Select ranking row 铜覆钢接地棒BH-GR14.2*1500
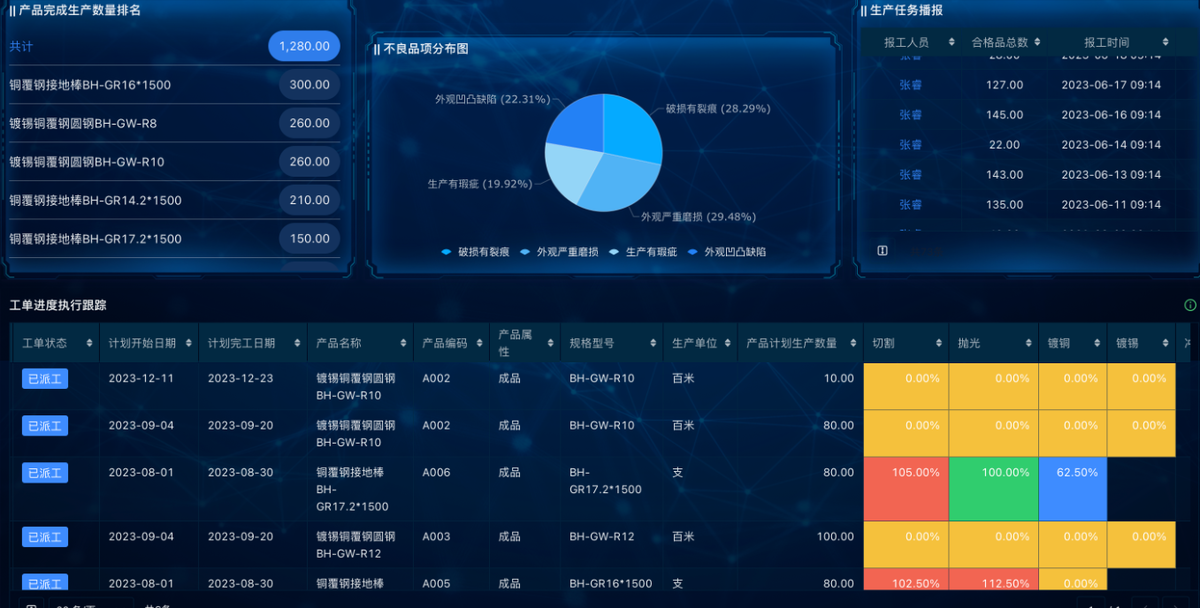 coord(173,200)
